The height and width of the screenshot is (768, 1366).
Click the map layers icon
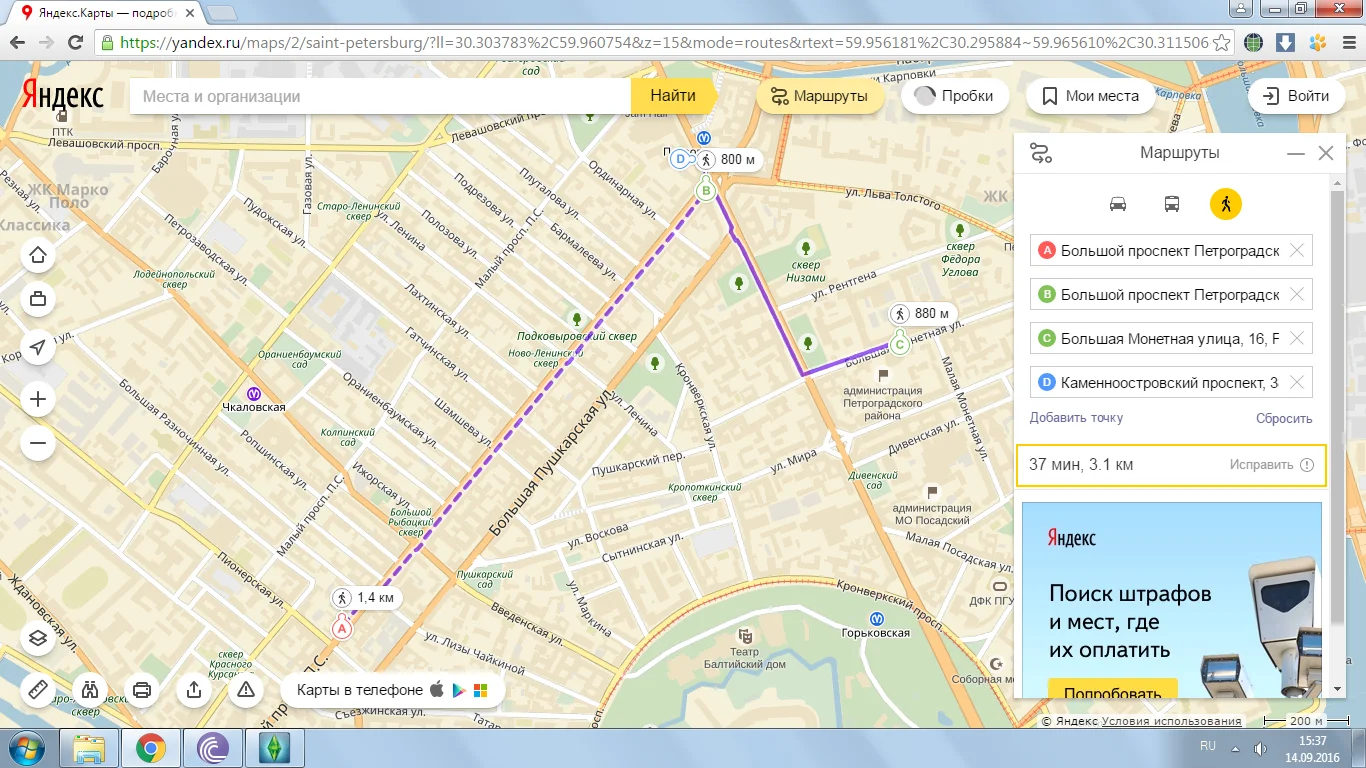(x=38, y=638)
